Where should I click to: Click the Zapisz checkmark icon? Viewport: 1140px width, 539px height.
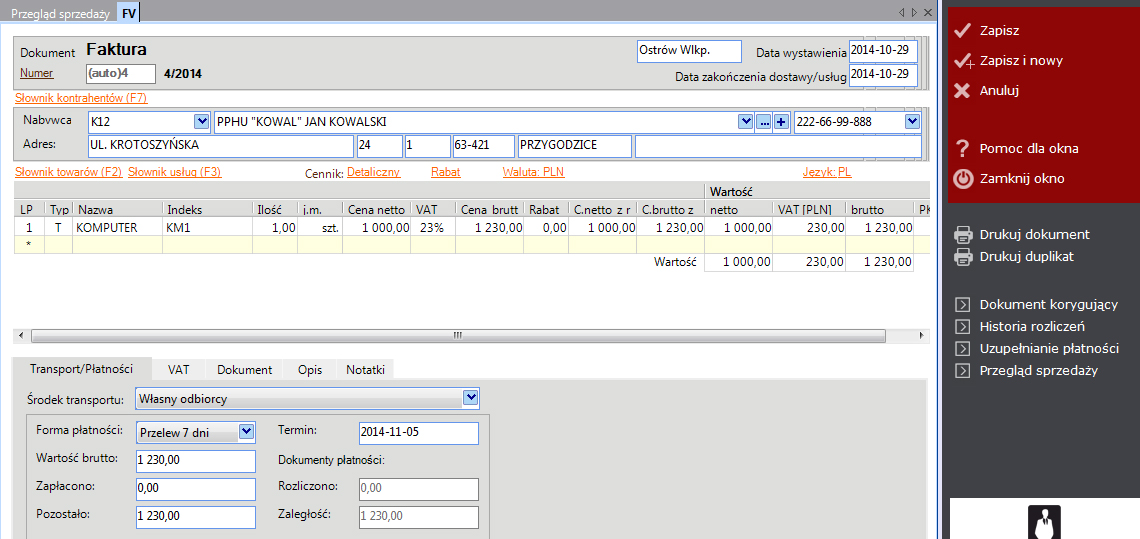pos(963,31)
